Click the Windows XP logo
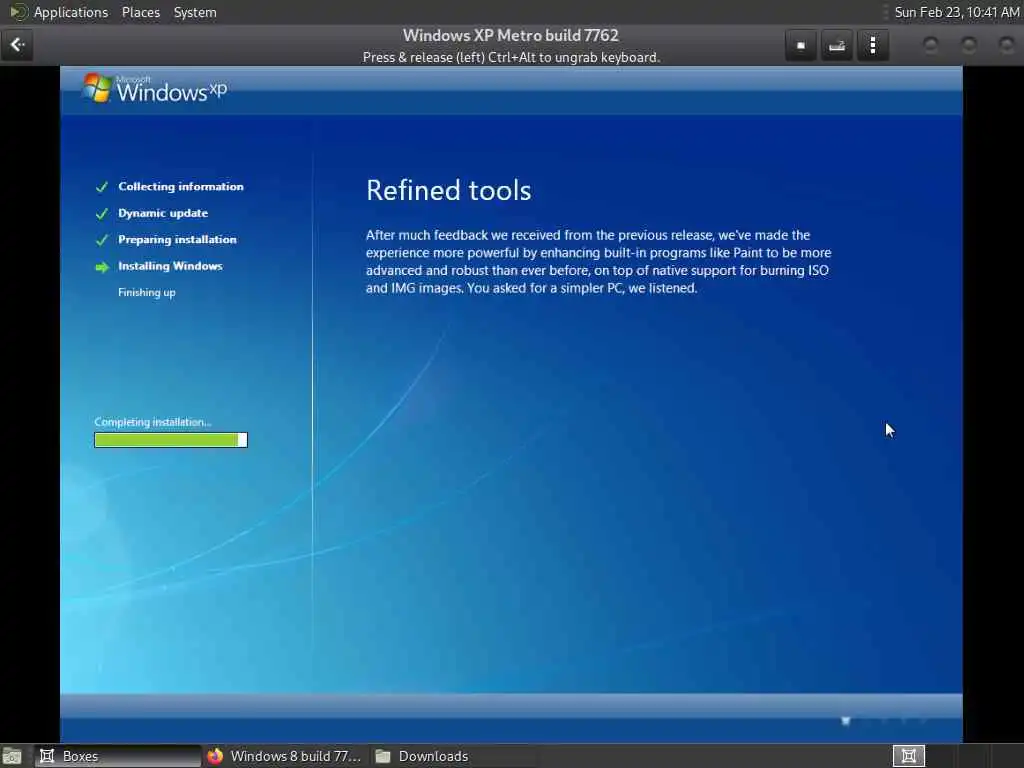Screen dimensions: 1024x768 [x=155, y=88]
